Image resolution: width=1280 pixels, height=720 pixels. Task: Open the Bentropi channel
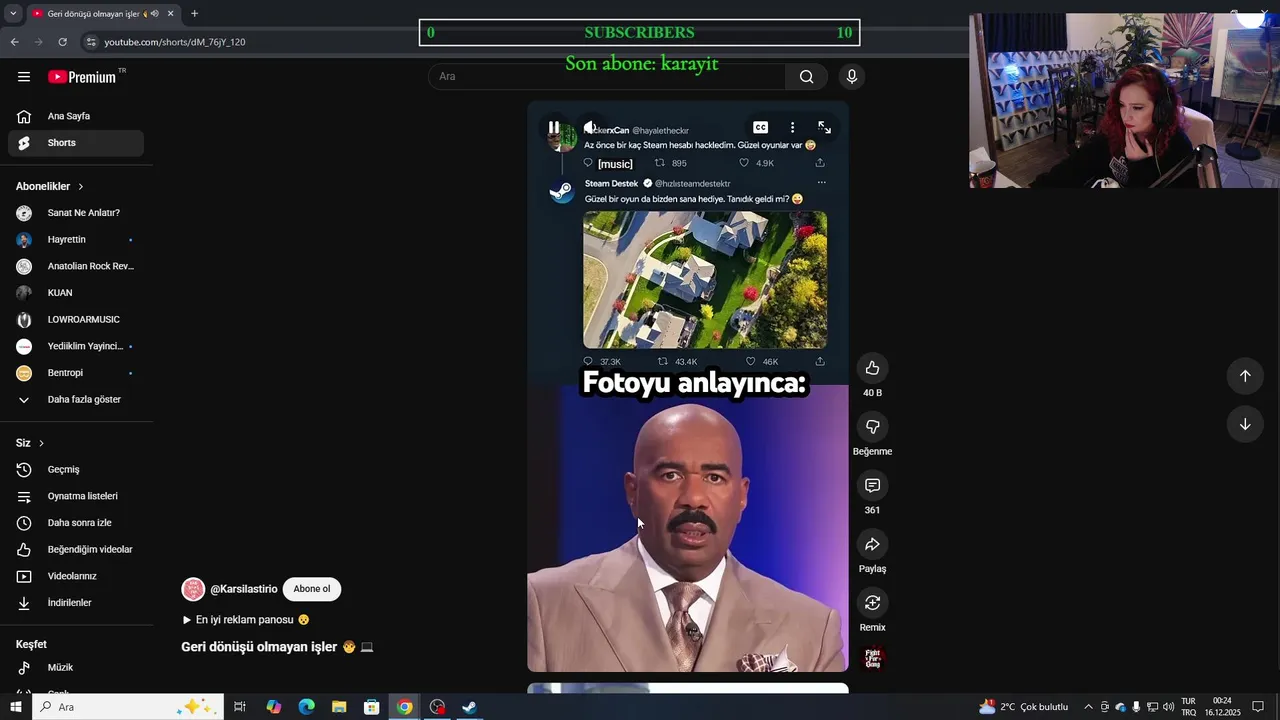76,373
